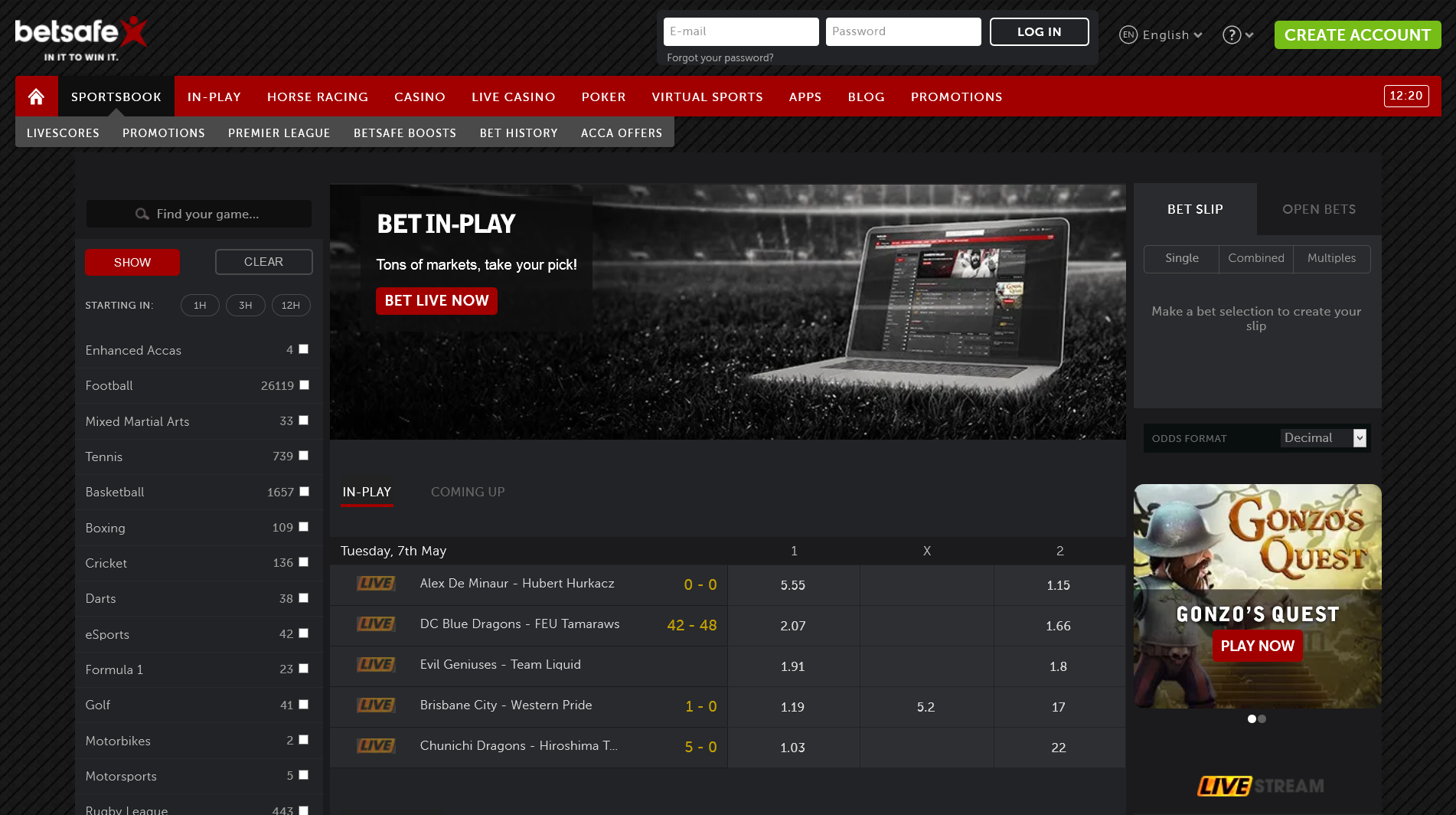This screenshot has width=1456, height=815.
Task: Tick the Tennis checkbox
Action: coord(304,456)
